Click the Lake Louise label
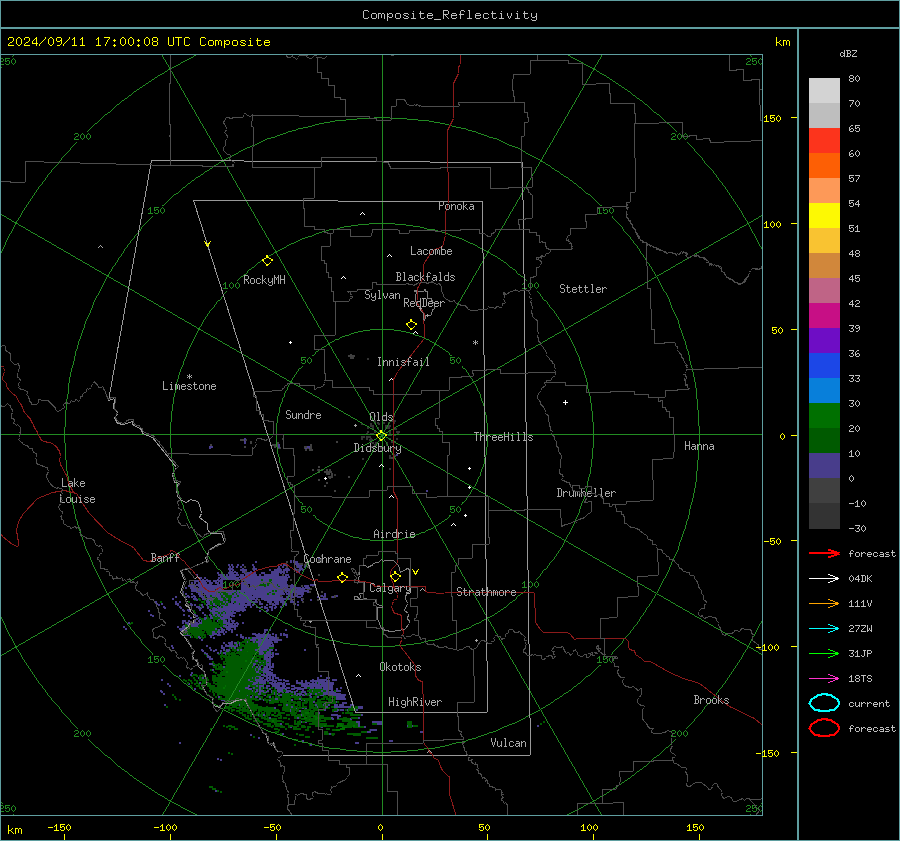900x841 pixels. pyautogui.click(x=77, y=491)
